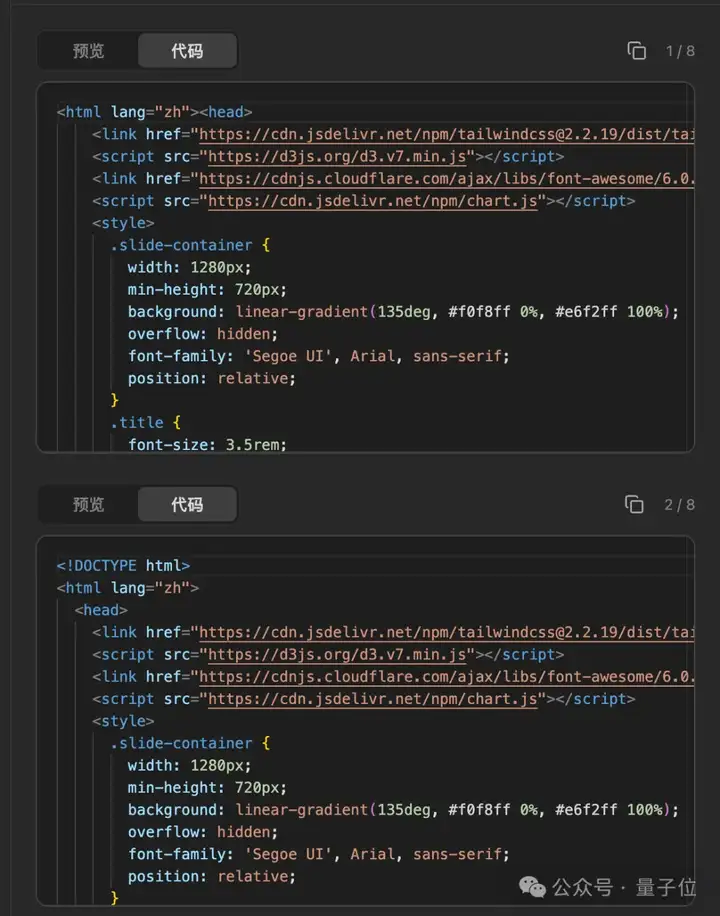This screenshot has height=916, width=720.
Task: Click copy icon in second code block
Action: pos(634,504)
